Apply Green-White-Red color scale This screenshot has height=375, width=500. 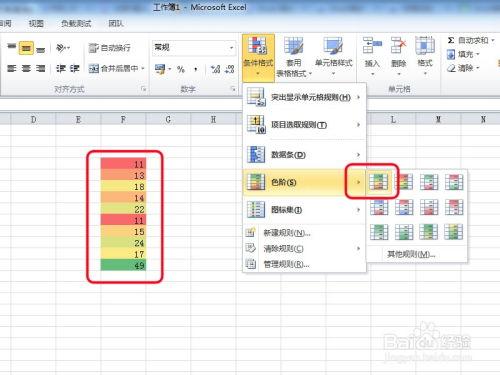(429, 182)
